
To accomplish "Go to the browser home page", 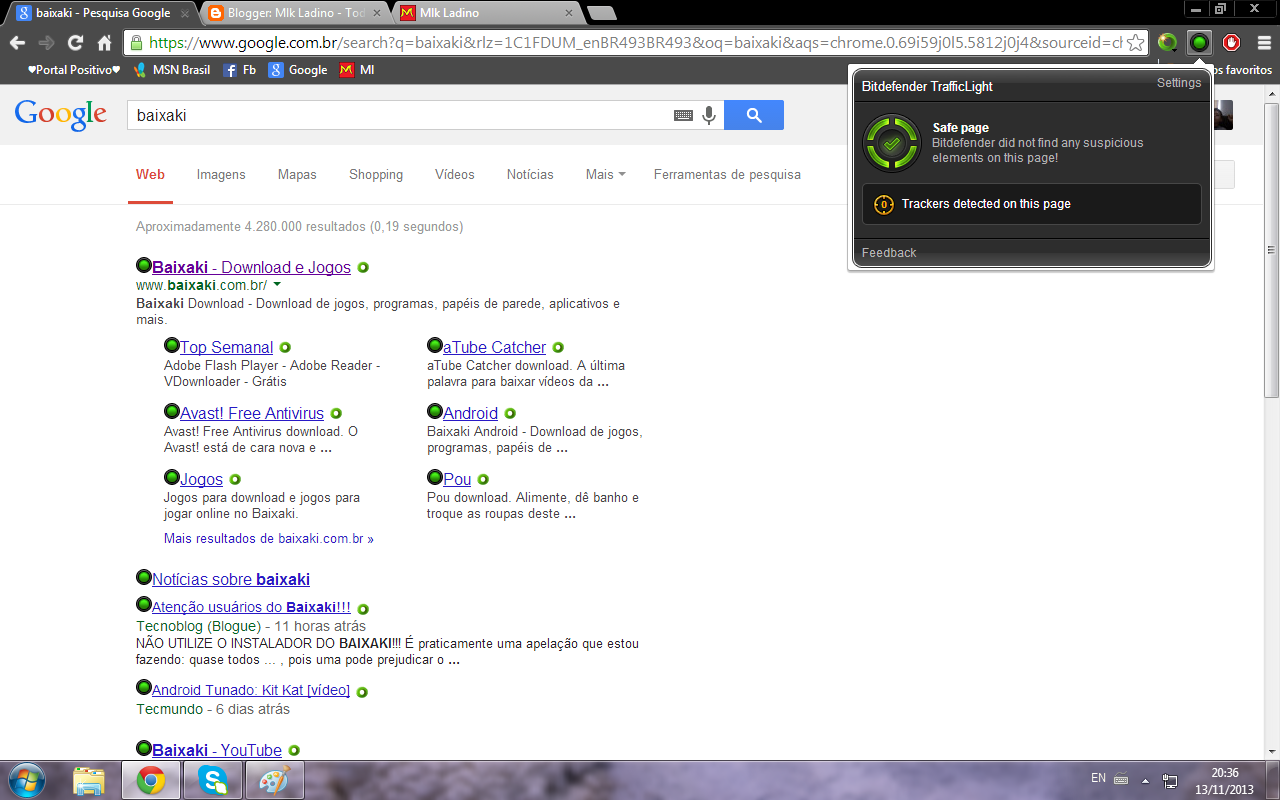I will tap(104, 43).
